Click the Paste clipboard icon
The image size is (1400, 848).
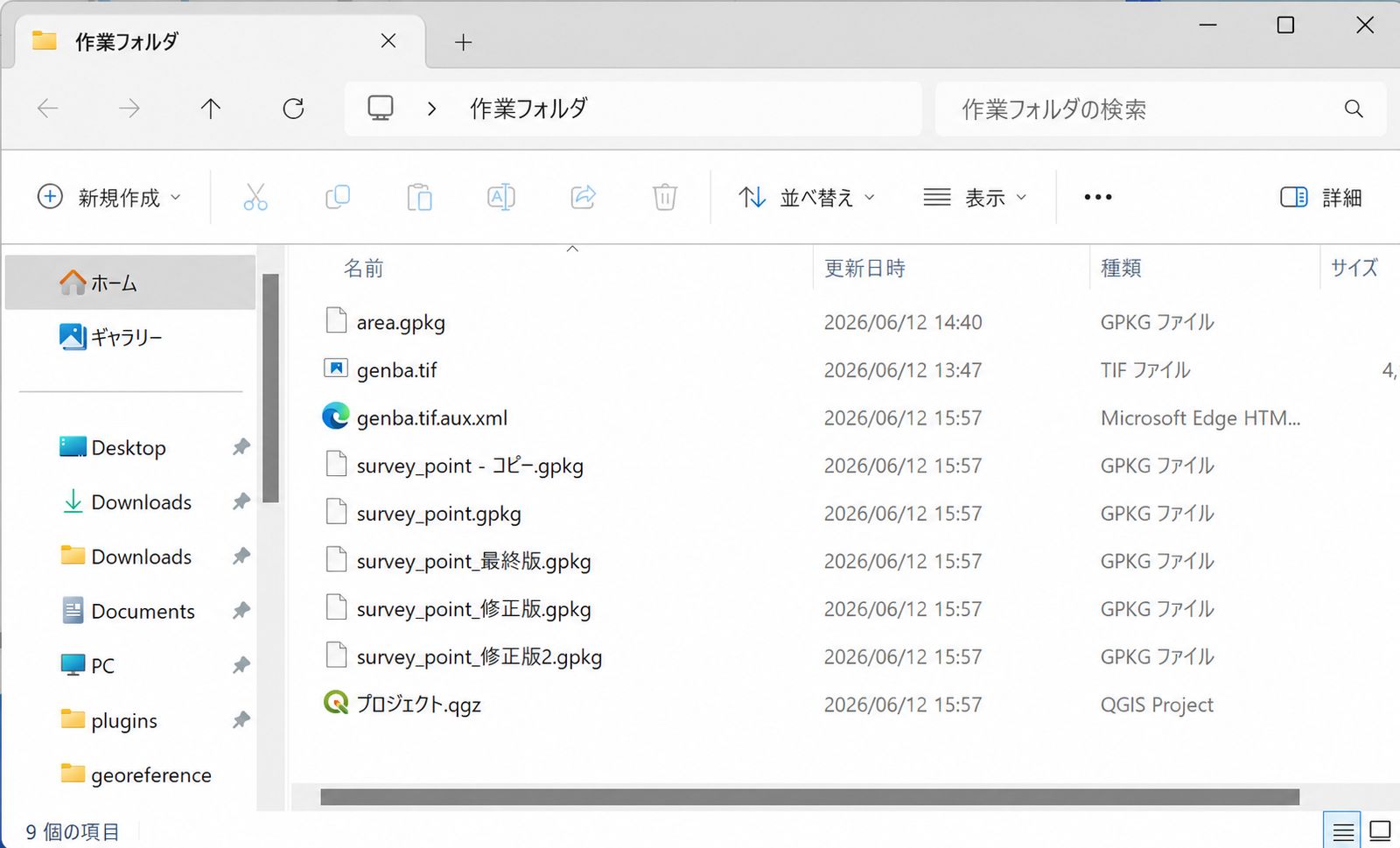(x=419, y=197)
